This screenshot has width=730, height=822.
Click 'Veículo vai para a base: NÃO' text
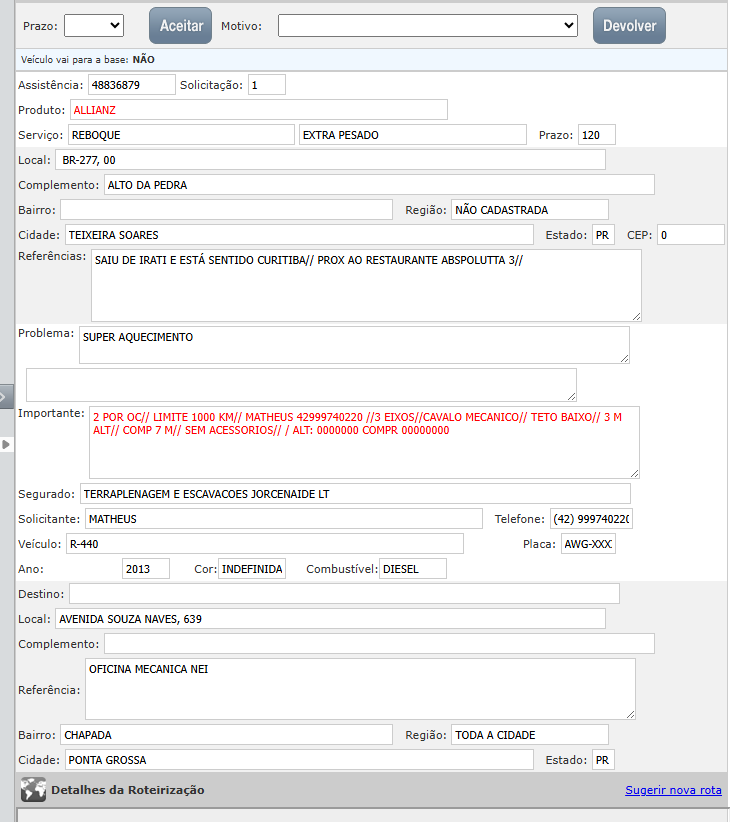88,59
